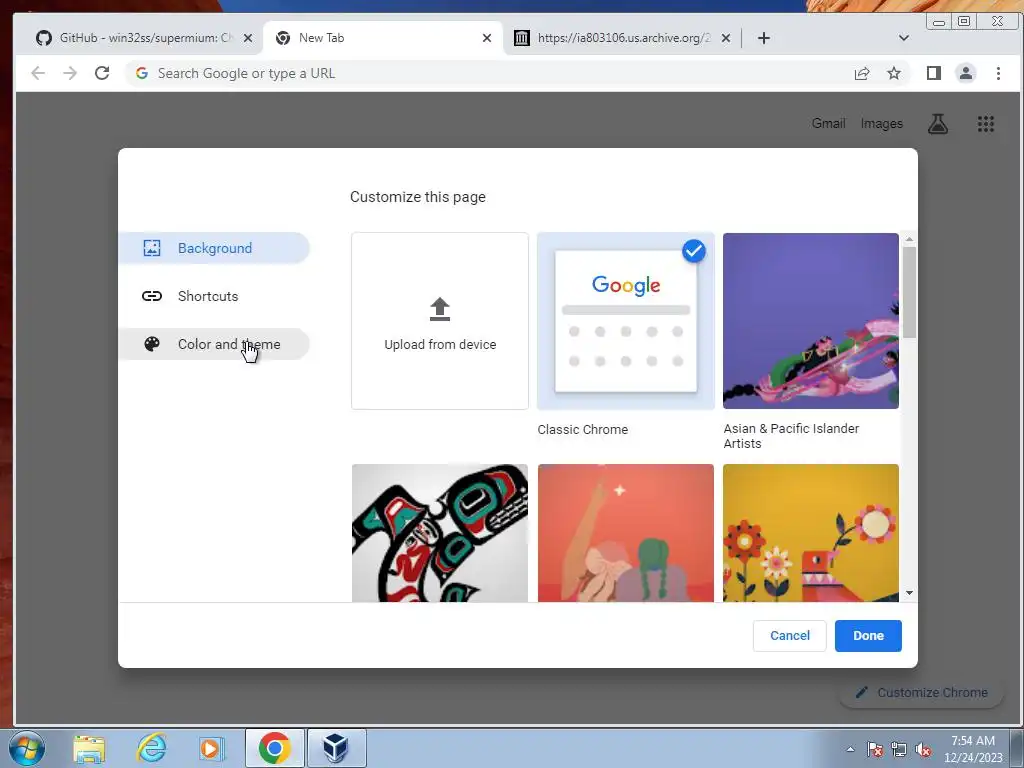
Task: Select the coral pink women illustration thumbnail
Action: coord(626,533)
